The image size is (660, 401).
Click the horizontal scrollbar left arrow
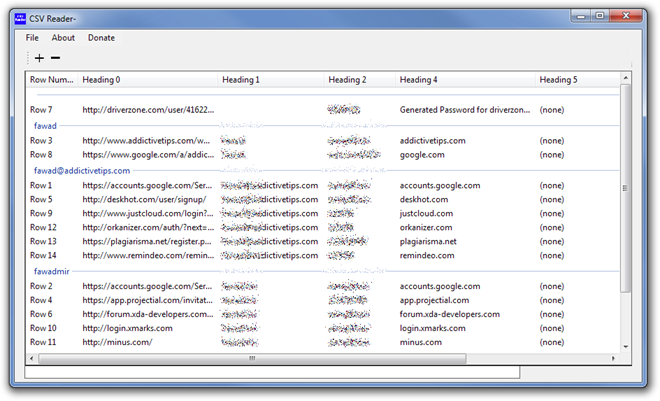32,359
